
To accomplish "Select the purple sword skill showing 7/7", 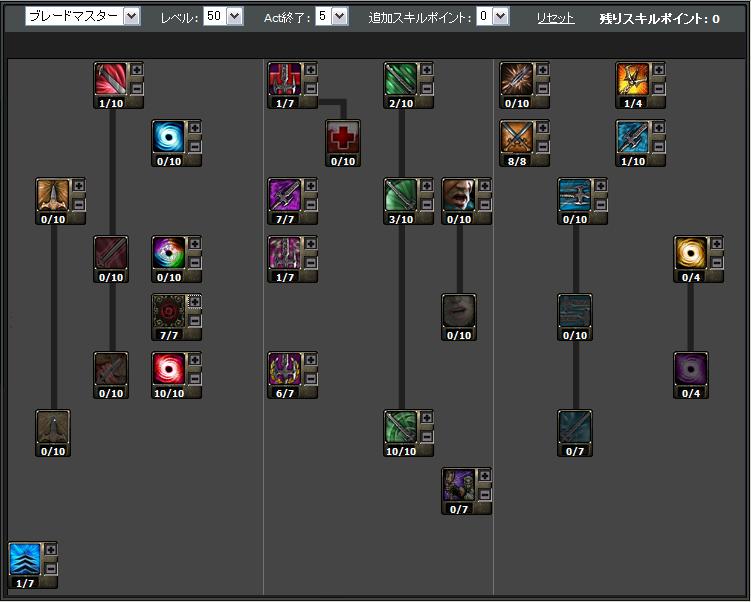I will pyautogui.click(x=284, y=195).
